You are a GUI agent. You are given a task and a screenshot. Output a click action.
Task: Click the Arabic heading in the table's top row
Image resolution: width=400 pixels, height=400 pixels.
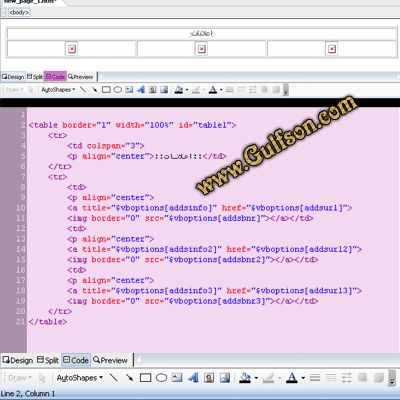click(202, 33)
